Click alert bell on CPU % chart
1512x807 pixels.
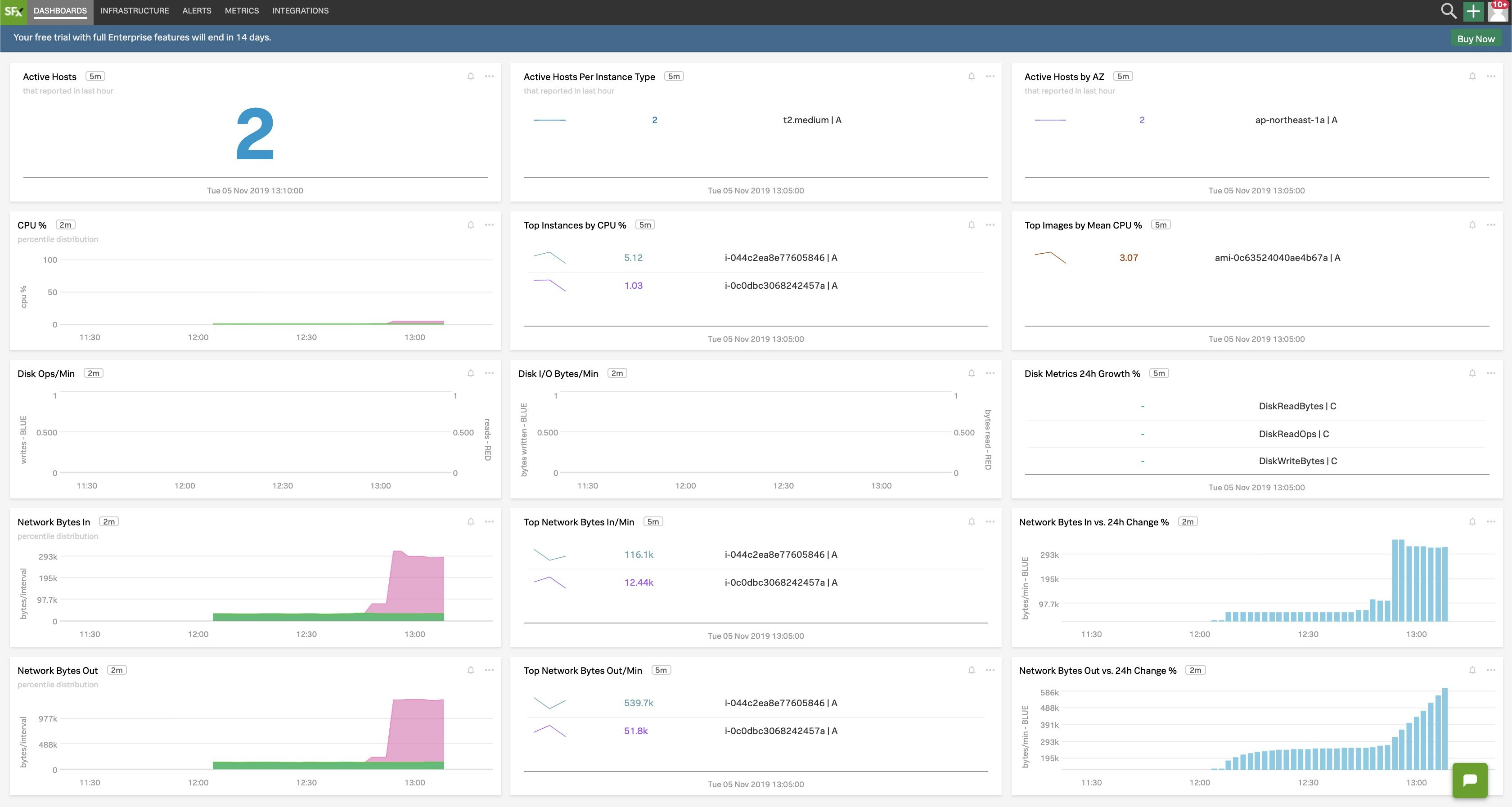point(471,225)
